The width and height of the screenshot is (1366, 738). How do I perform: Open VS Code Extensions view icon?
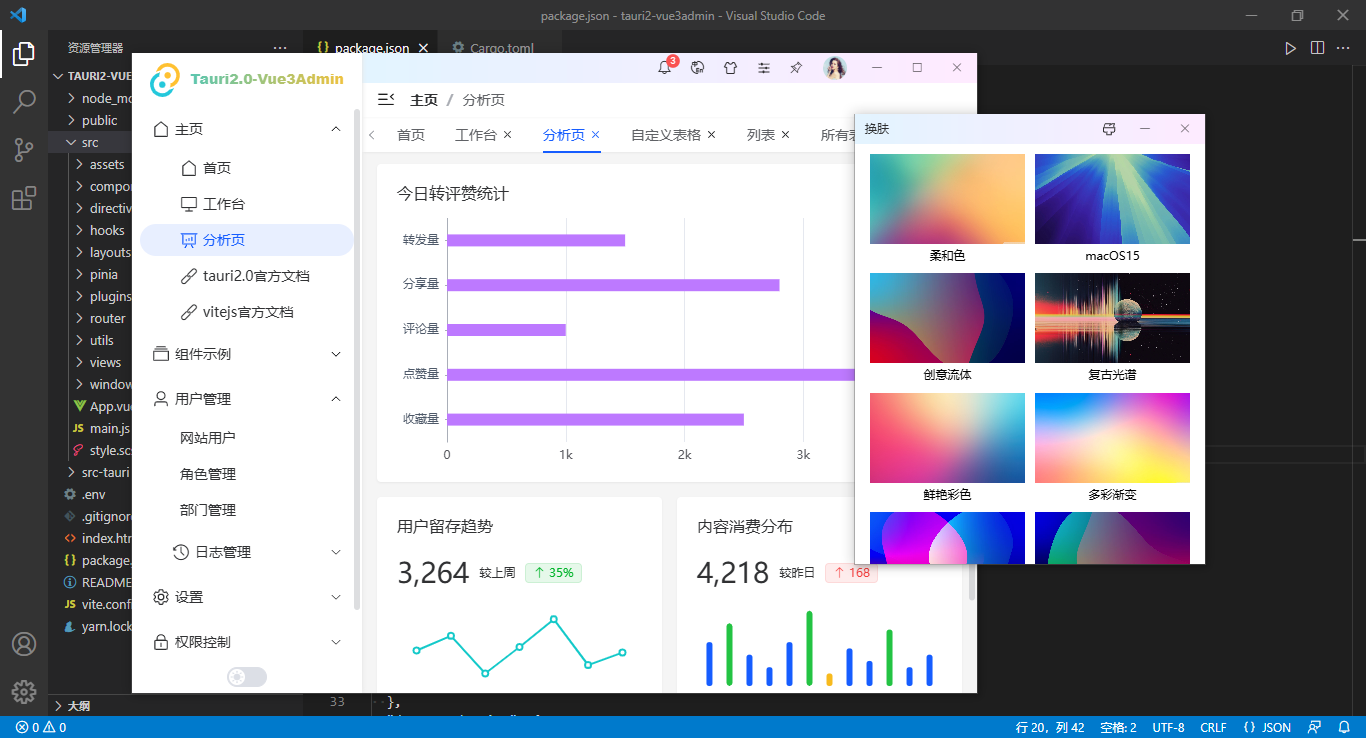pyautogui.click(x=24, y=198)
